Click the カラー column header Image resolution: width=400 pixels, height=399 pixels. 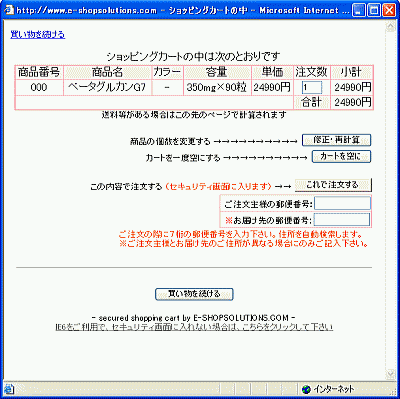tap(167, 72)
